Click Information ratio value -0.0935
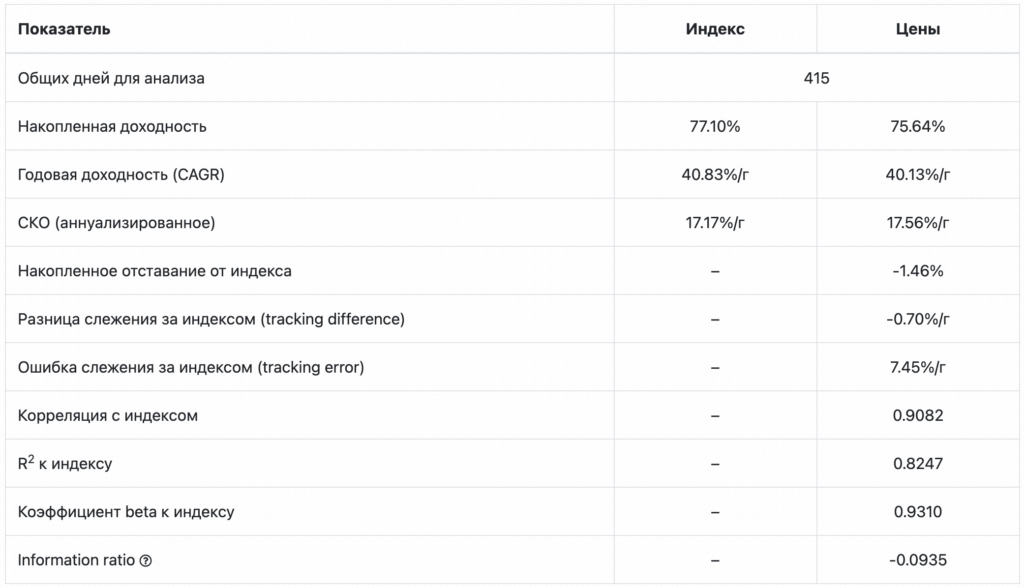The image size is (1024, 588). tap(918, 561)
